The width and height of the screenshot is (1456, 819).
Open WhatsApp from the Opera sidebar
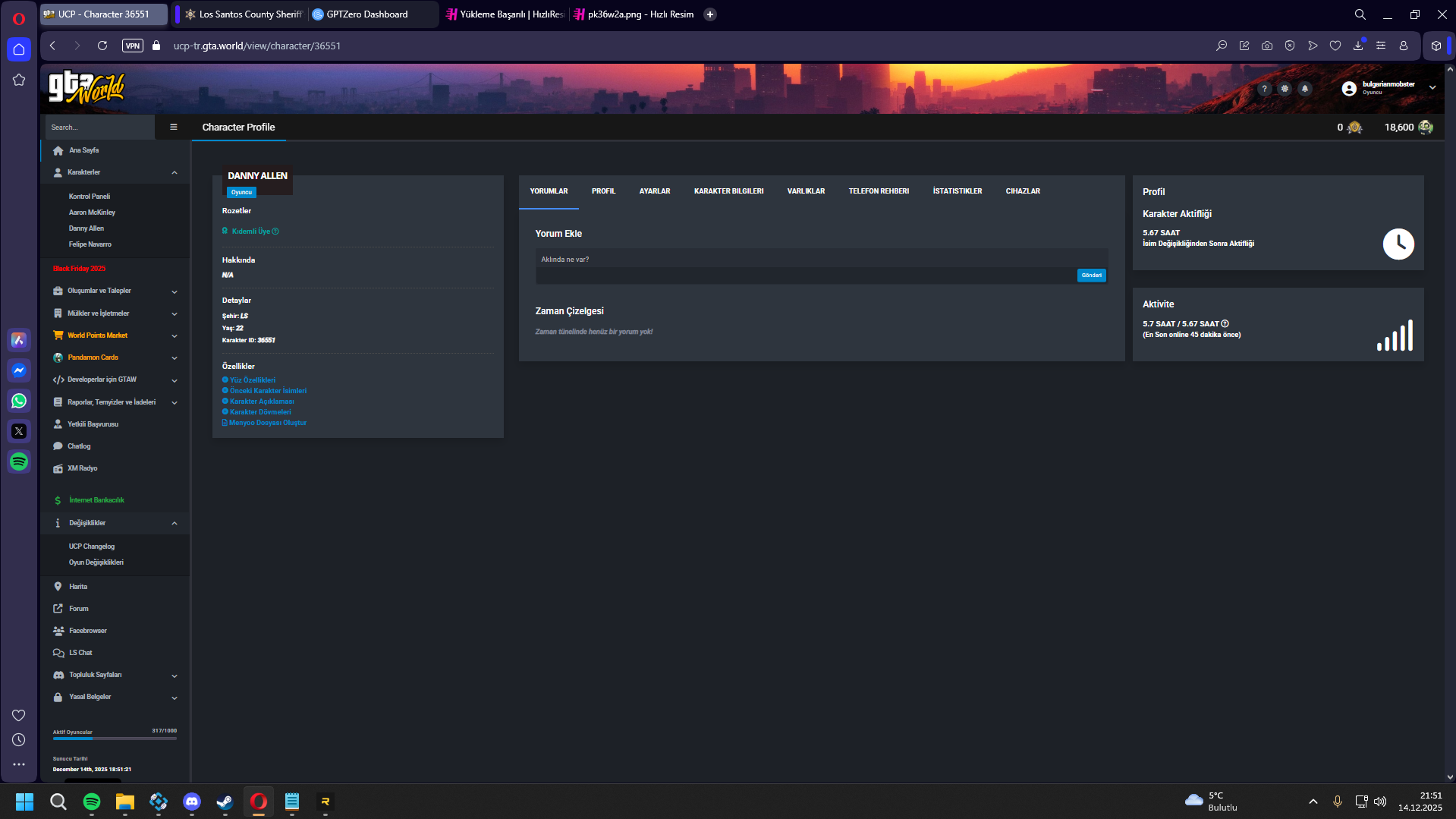coord(19,401)
